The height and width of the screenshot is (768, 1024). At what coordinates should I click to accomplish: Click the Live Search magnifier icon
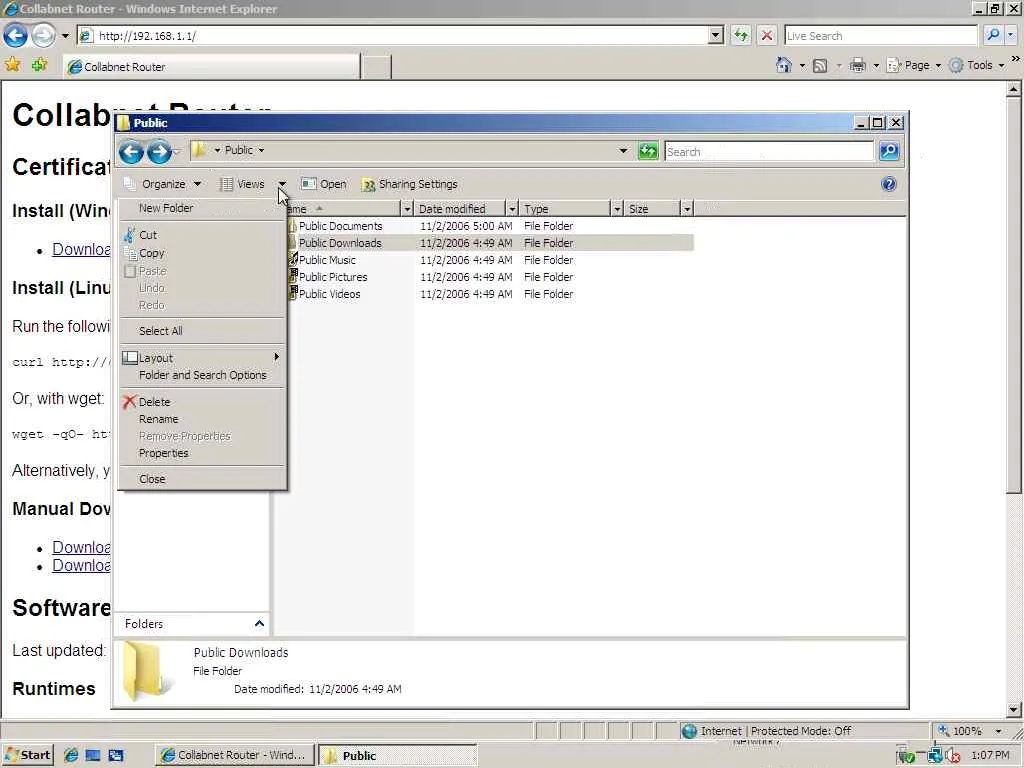pyautogui.click(x=993, y=35)
